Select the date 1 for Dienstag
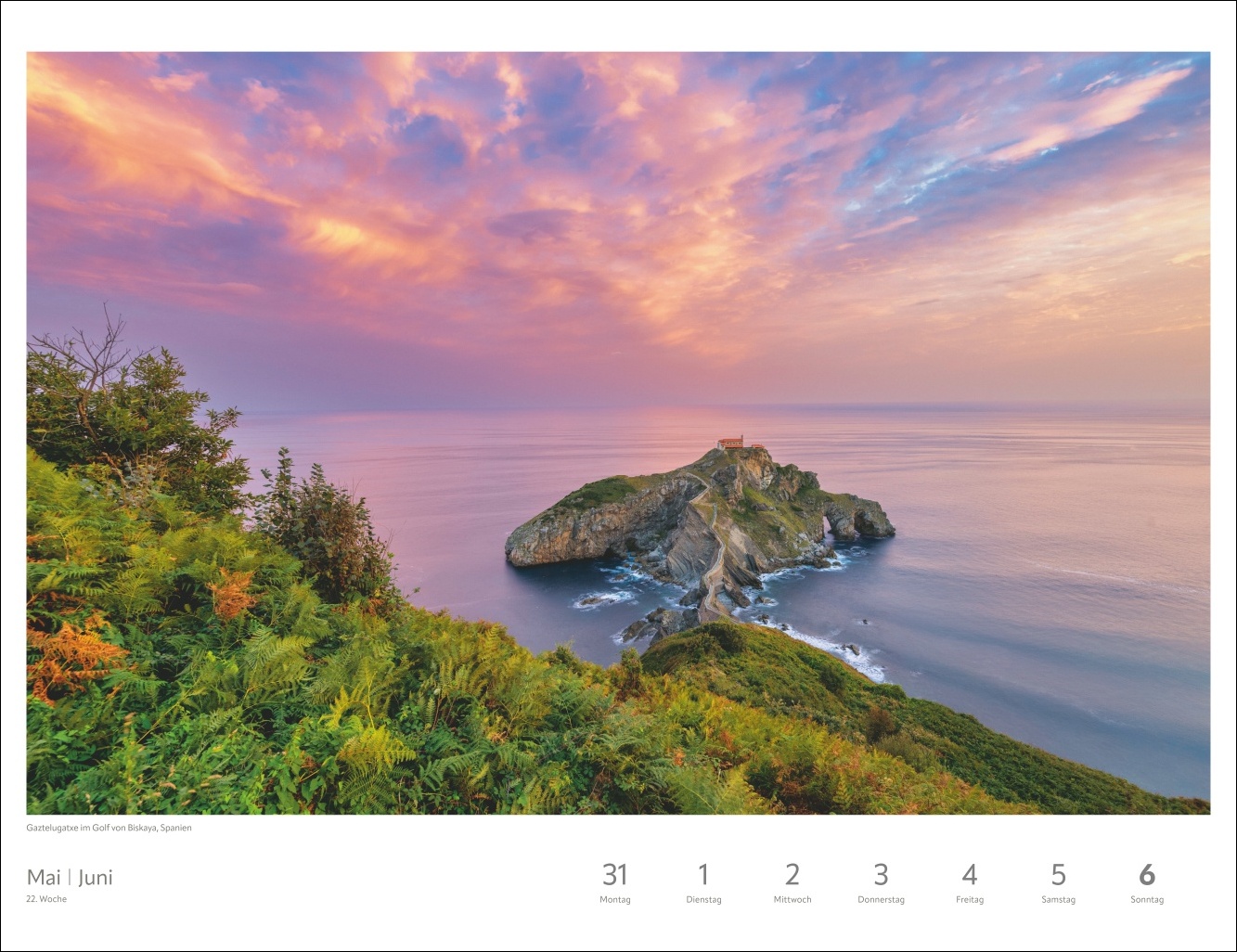This screenshot has height=952, width=1237. click(703, 875)
